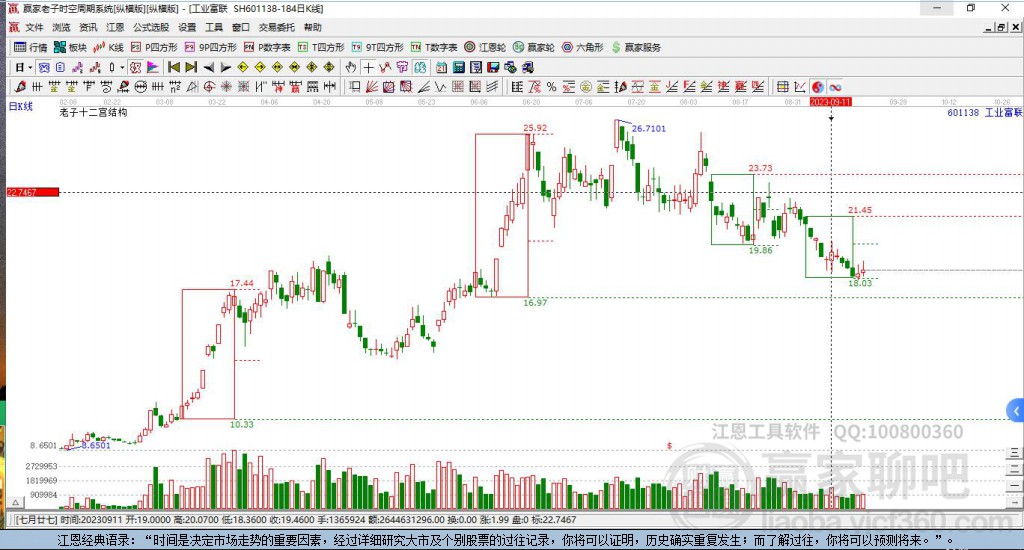This screenshot has width=1024, height=550.
Task: Toggle the crosshair cursor tool
Action: [x=369, y=67]
